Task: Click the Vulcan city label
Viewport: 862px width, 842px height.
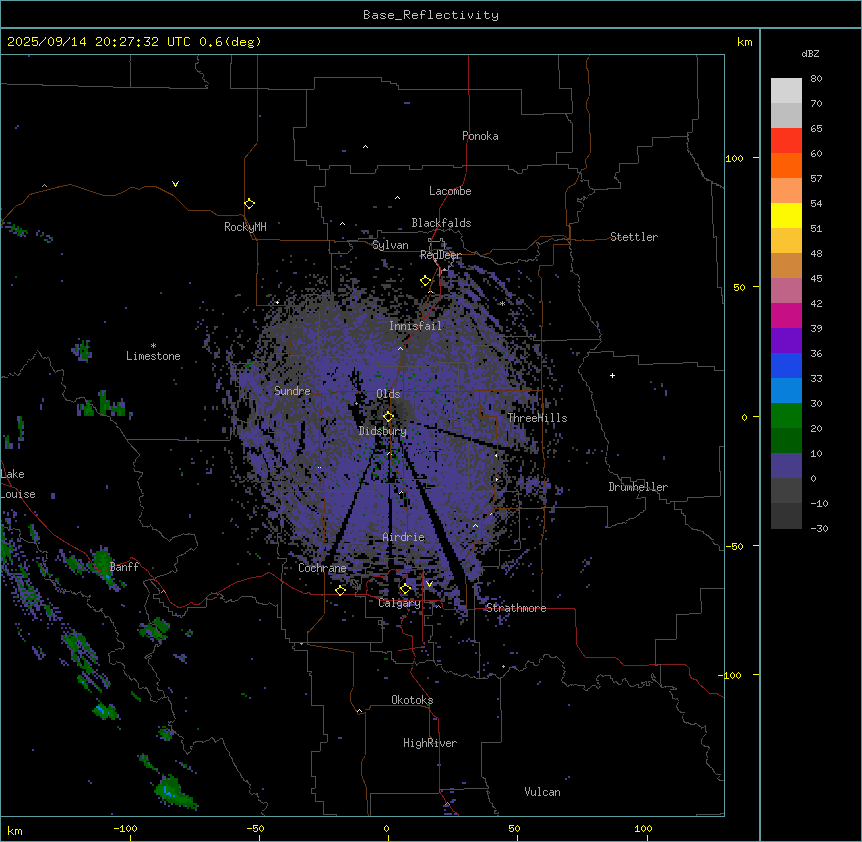Action: coord(542,792)
